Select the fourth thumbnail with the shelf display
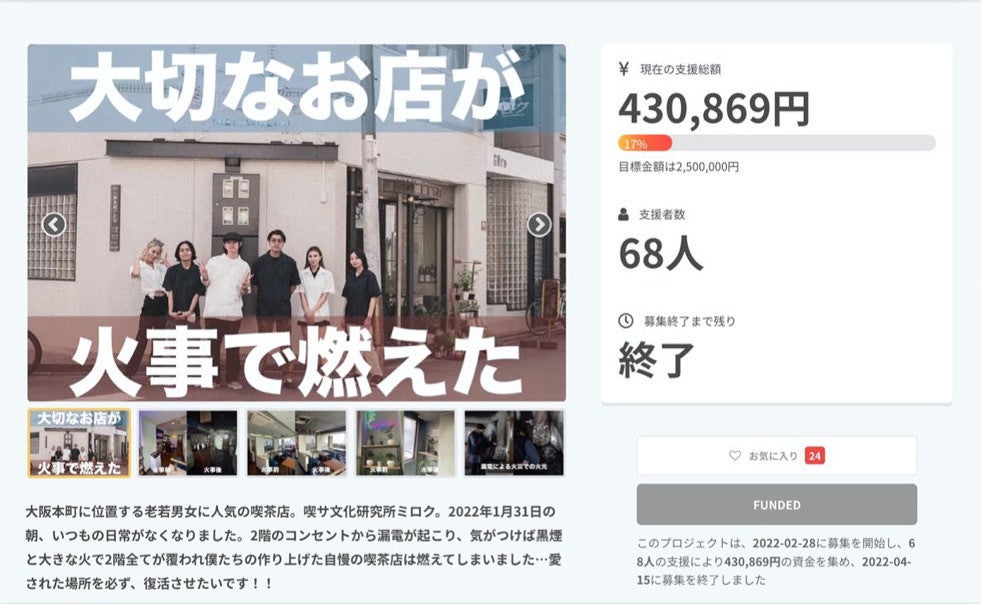 coord(405,443)
